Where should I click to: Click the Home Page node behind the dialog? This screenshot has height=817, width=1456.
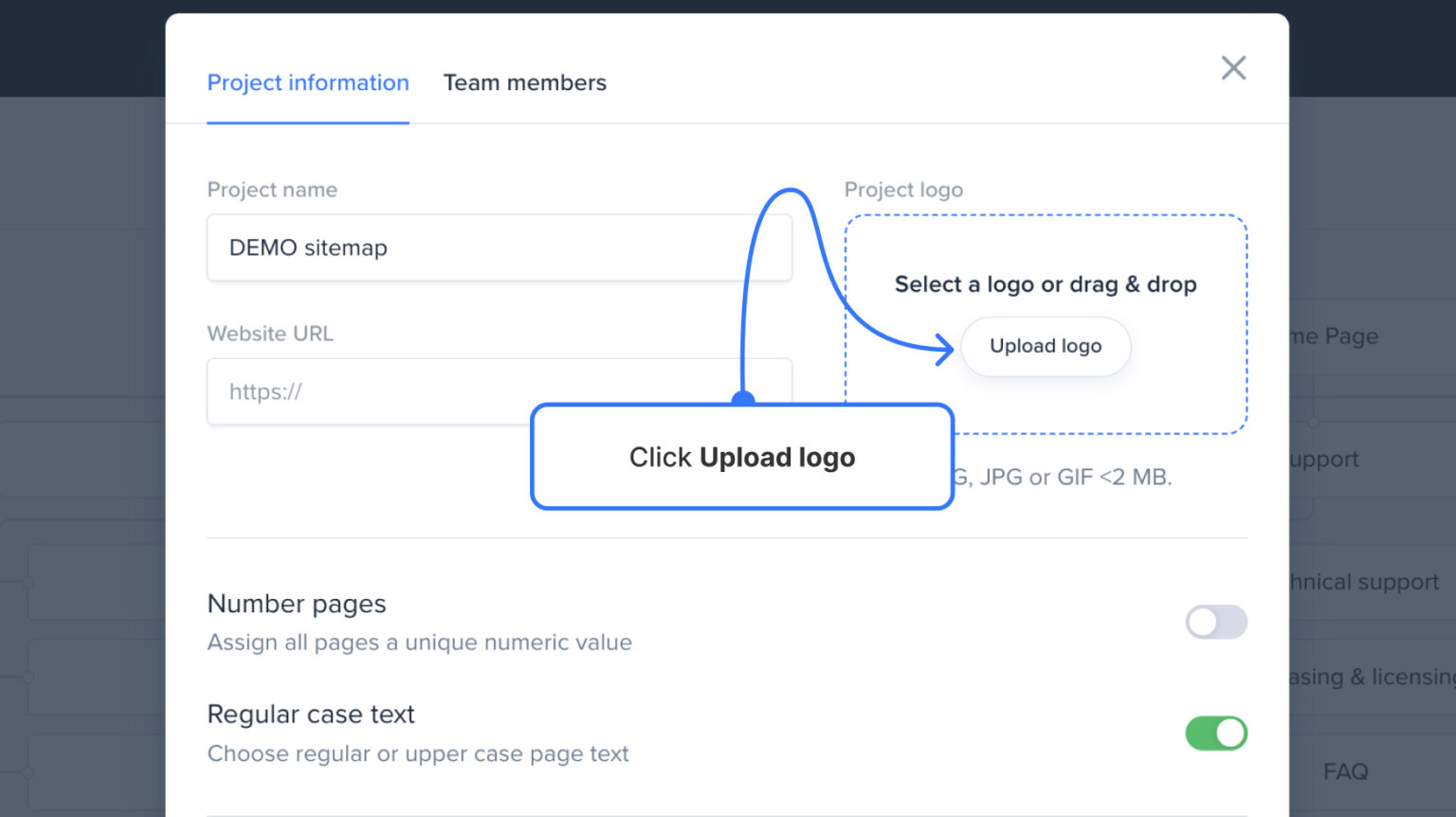1336,336
